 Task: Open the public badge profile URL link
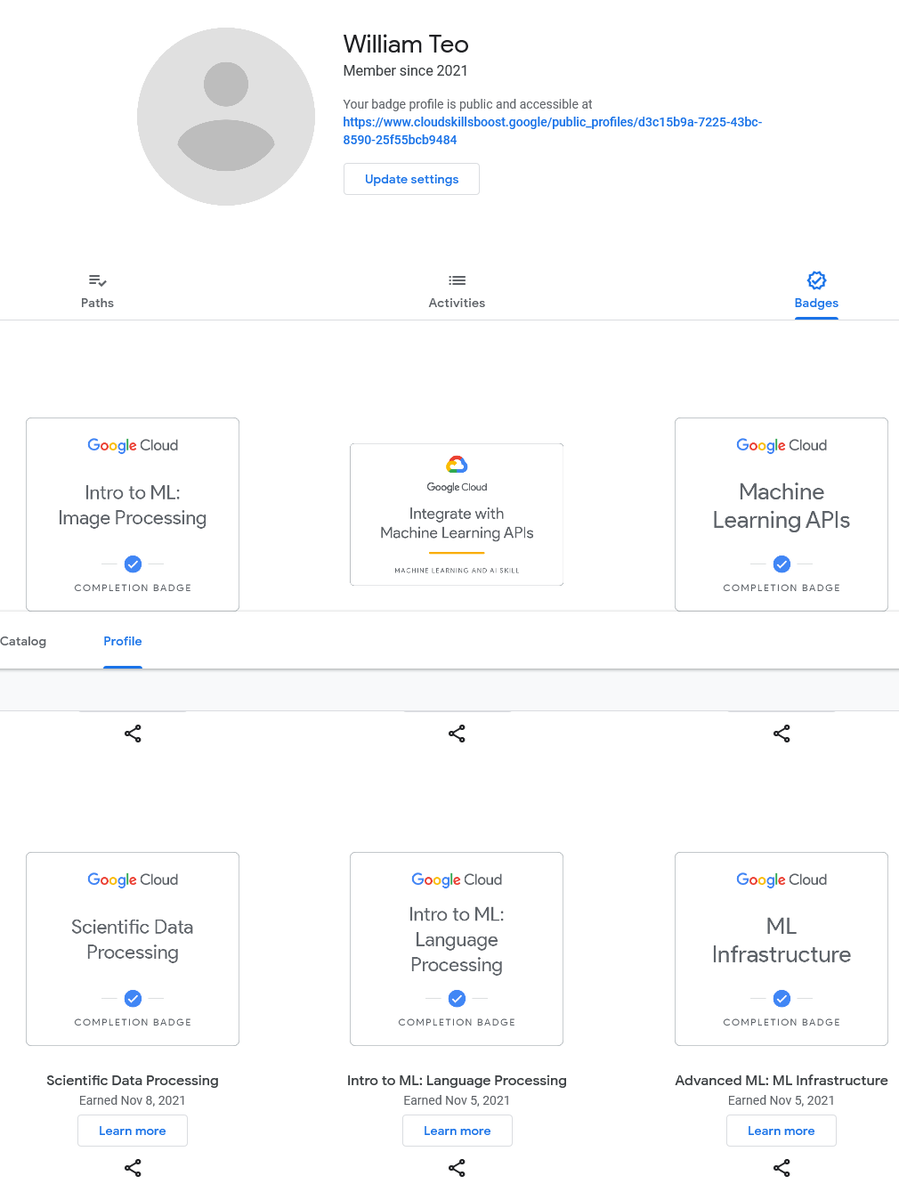[x=552, y=131]
